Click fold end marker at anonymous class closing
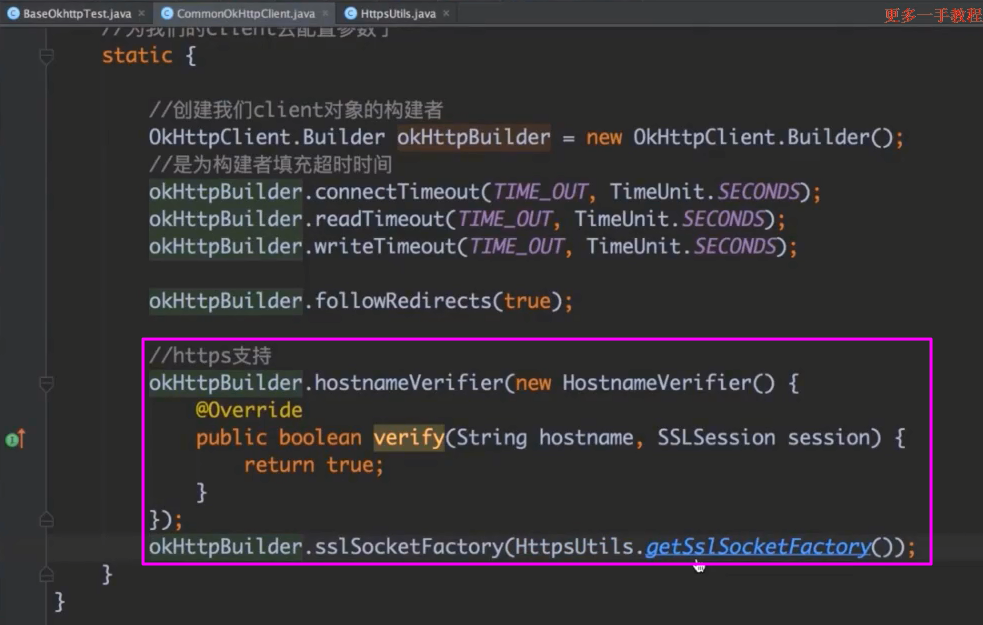Image resolution: width=983 pixels, height=625 pixels. [46, 520]
